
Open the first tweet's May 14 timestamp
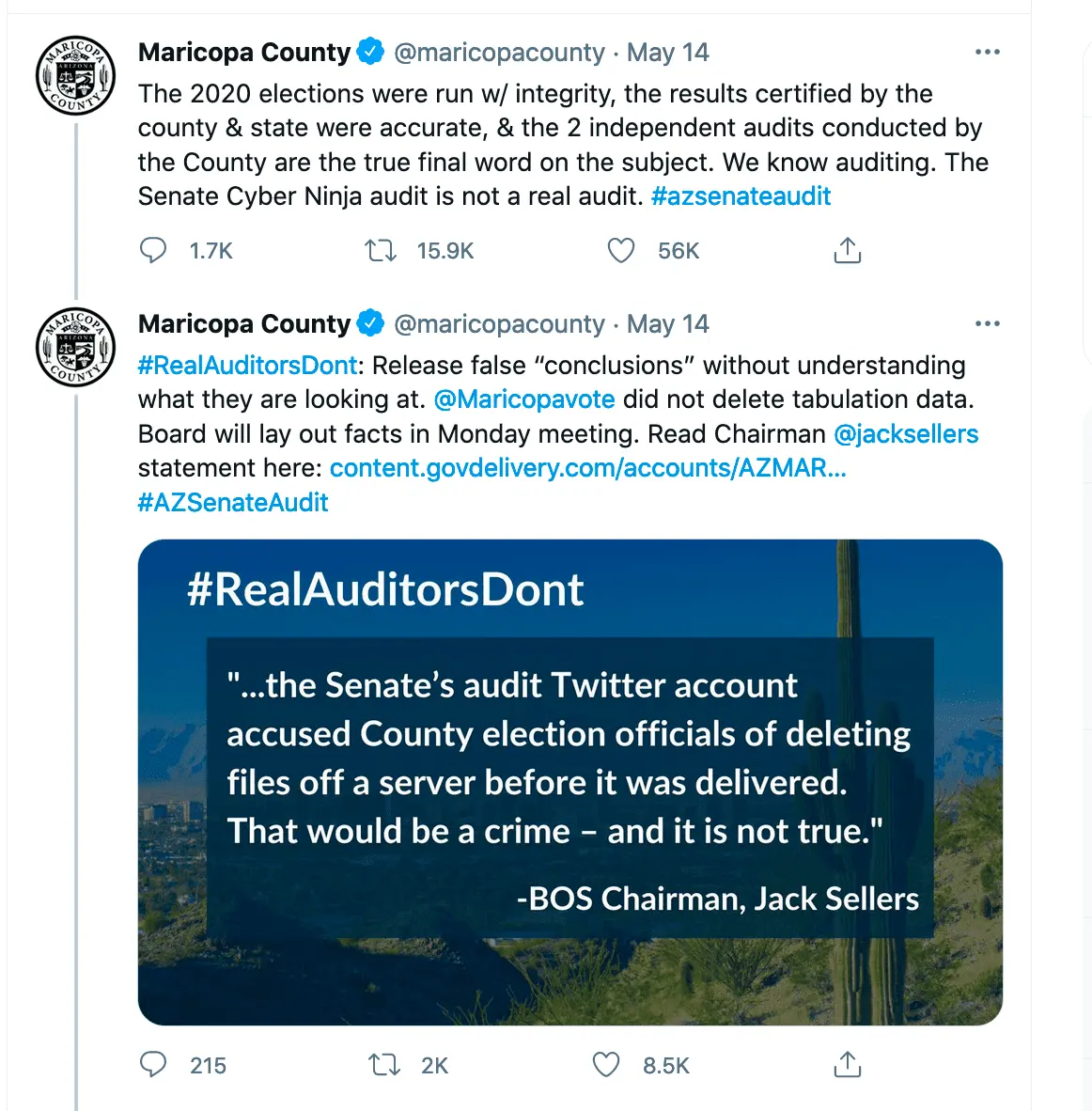click(667, 53)
